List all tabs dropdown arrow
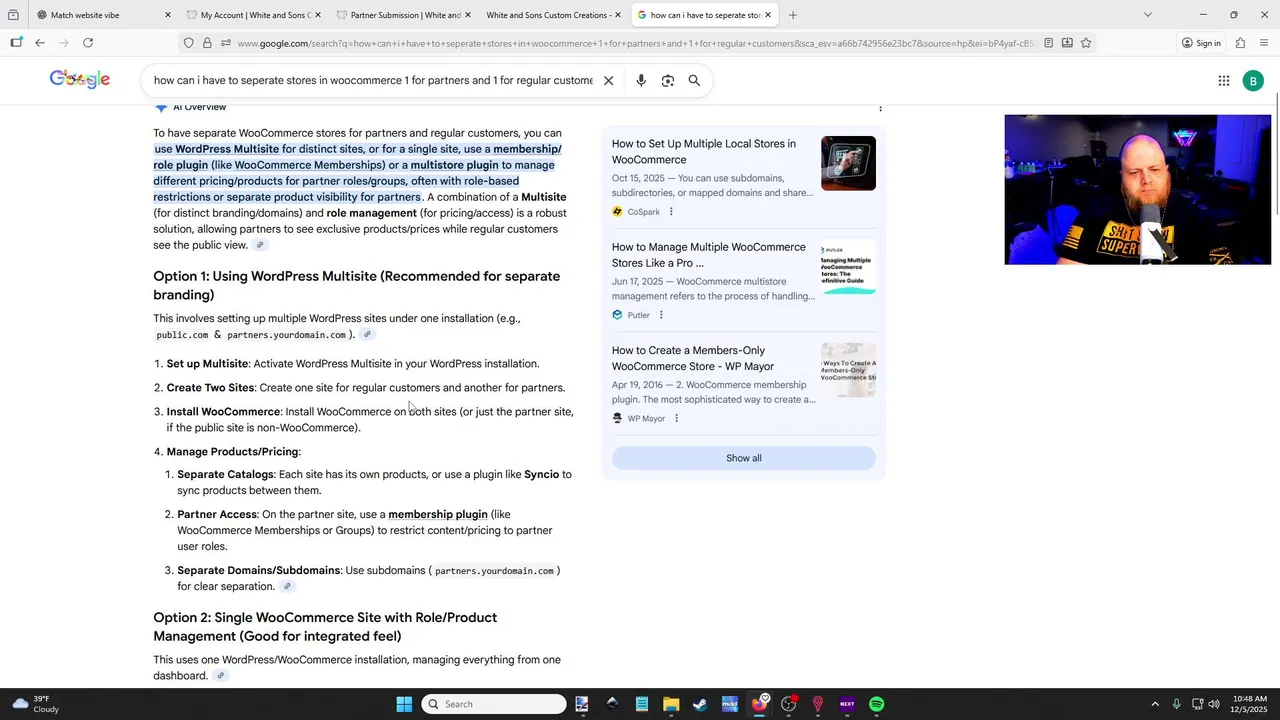 [x=1147, y=15]
